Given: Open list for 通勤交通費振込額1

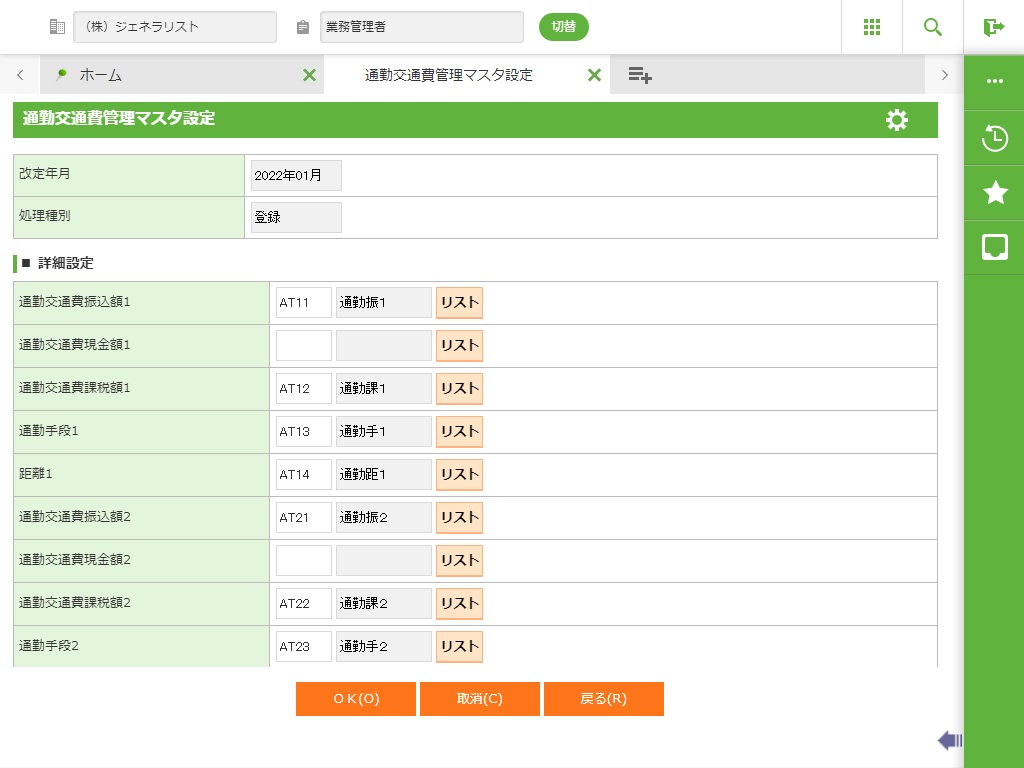Looking at the screenshot, I should pyautogui.click(x=459, y=303).
